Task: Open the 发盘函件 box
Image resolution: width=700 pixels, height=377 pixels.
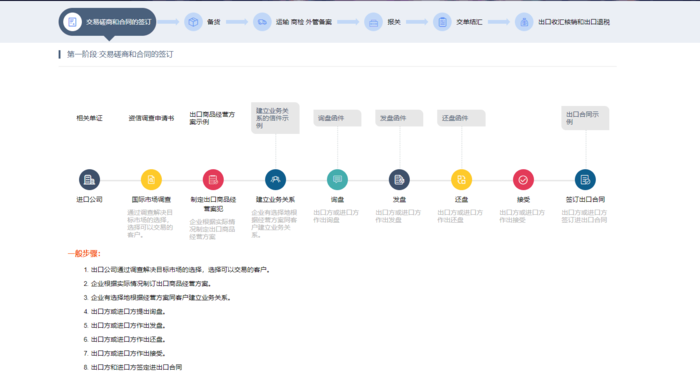Action: pos(399,118)
